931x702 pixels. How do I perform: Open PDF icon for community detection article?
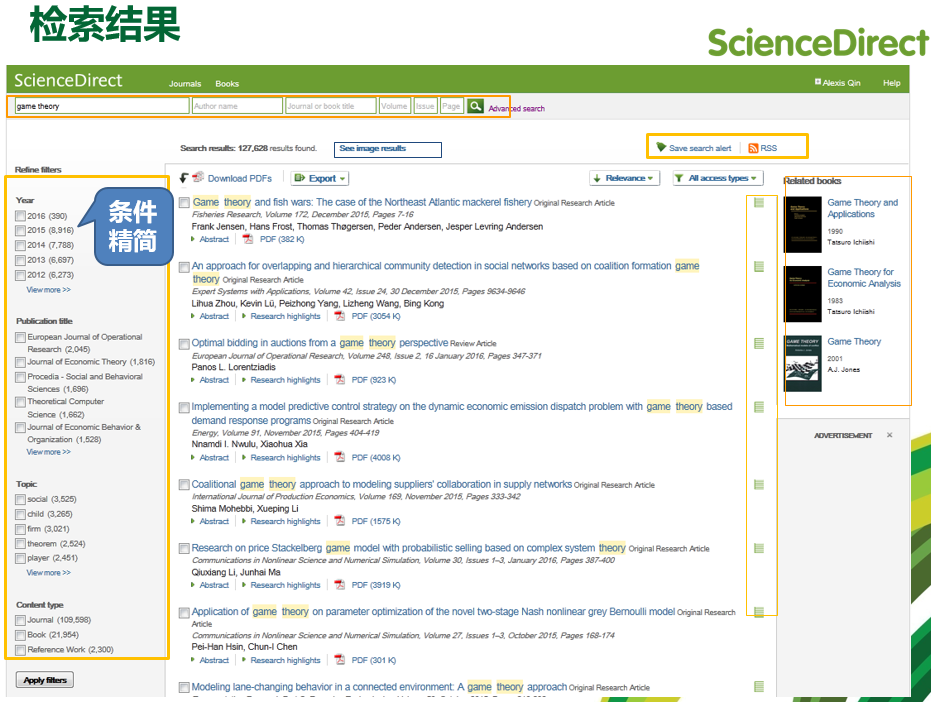coord(340,316)
